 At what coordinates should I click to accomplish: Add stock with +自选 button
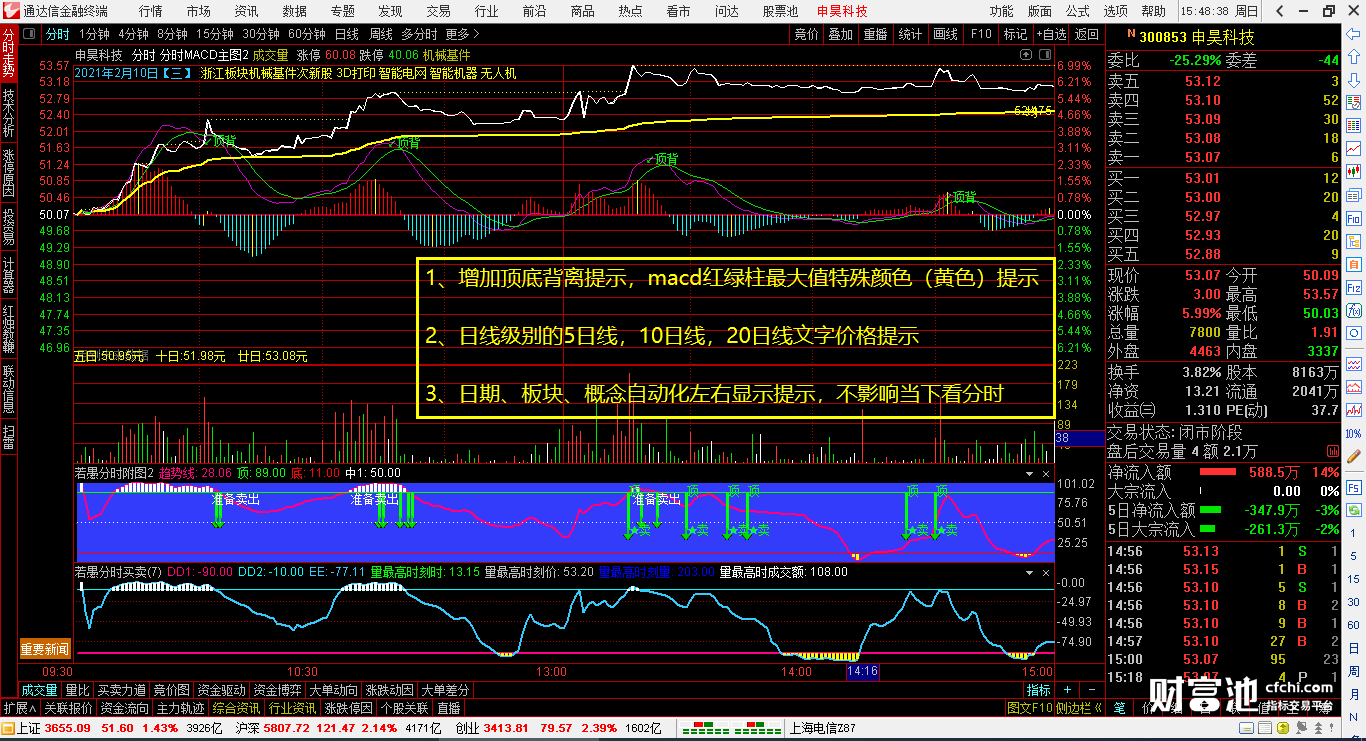pos(1050,34)
